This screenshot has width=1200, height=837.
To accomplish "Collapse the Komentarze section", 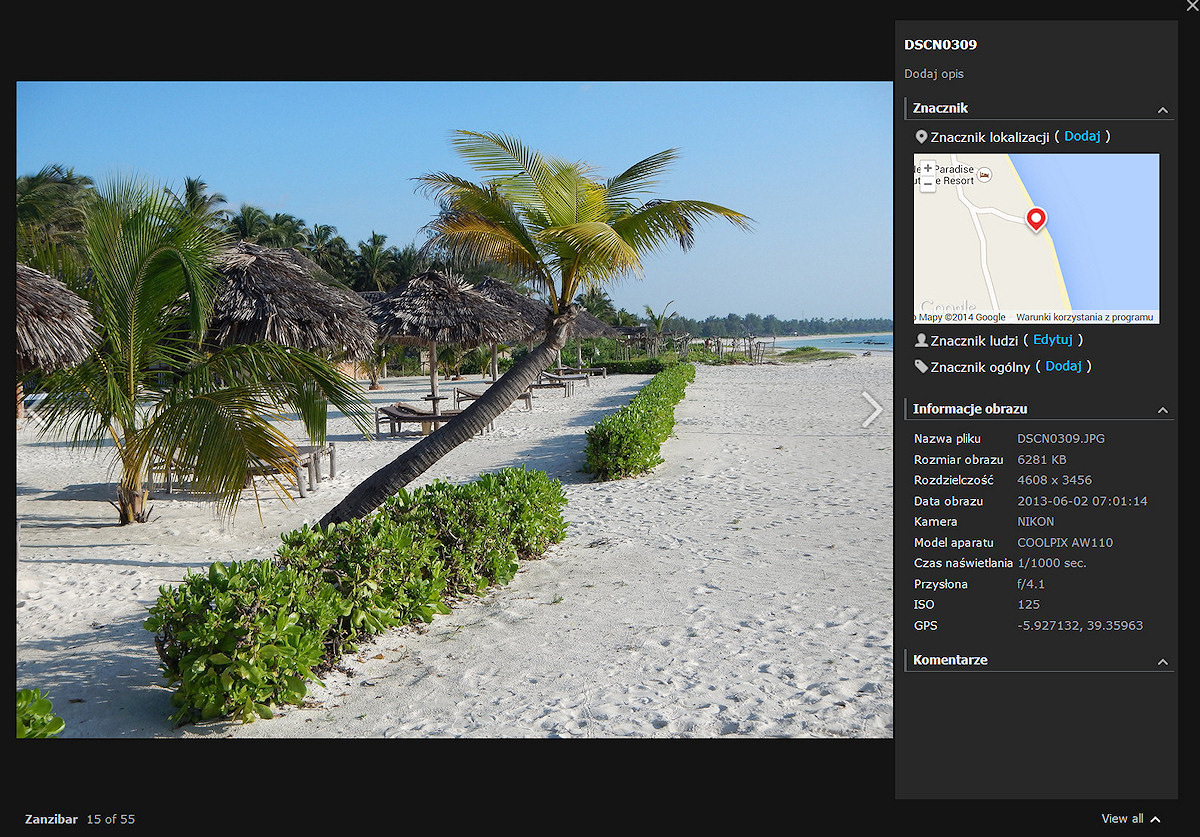I will point(1162,662).
